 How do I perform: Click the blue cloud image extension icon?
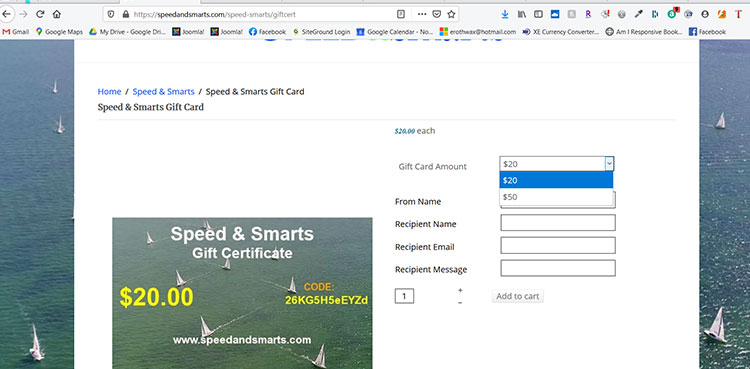(x=555, y=14)
